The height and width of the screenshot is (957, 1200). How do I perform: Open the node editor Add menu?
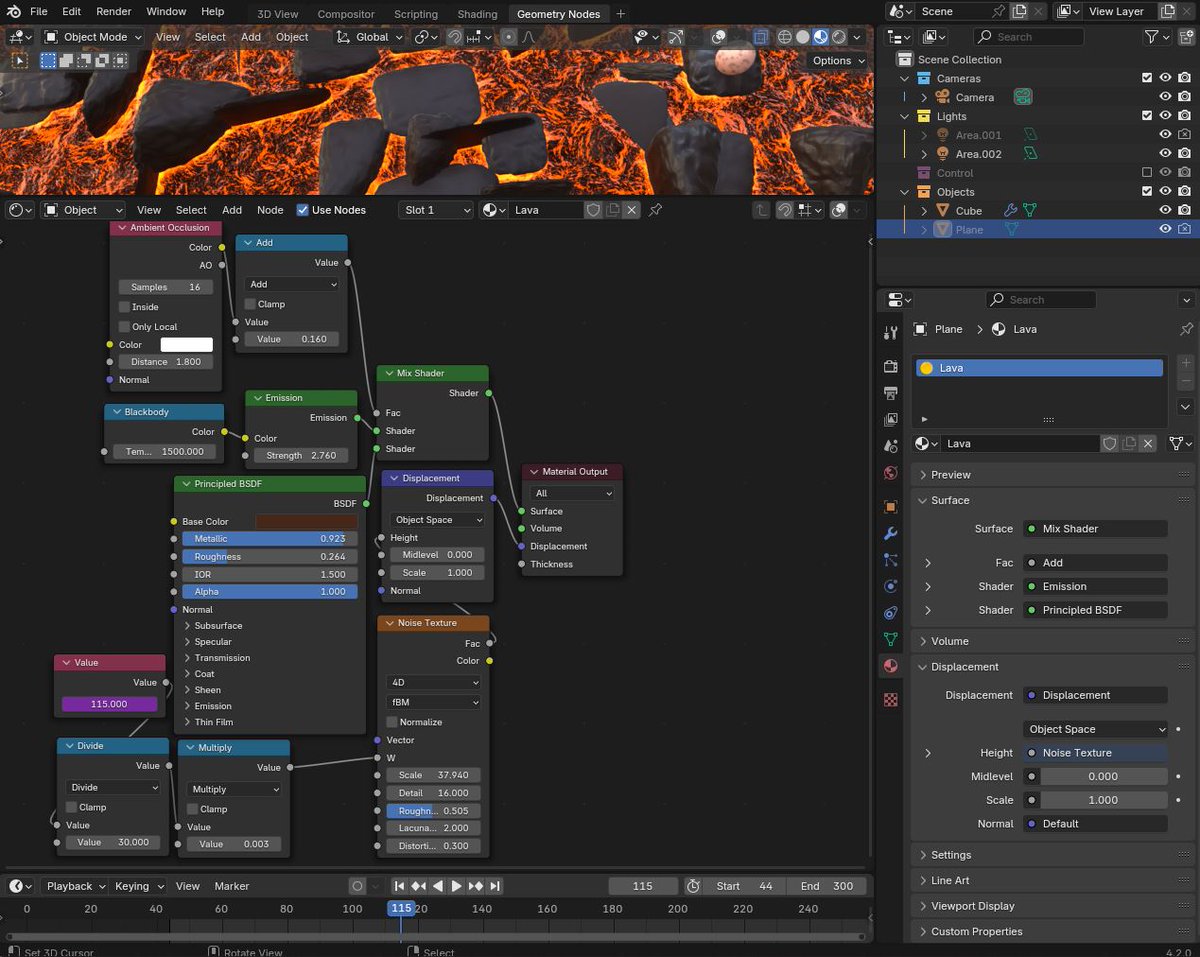232,210
